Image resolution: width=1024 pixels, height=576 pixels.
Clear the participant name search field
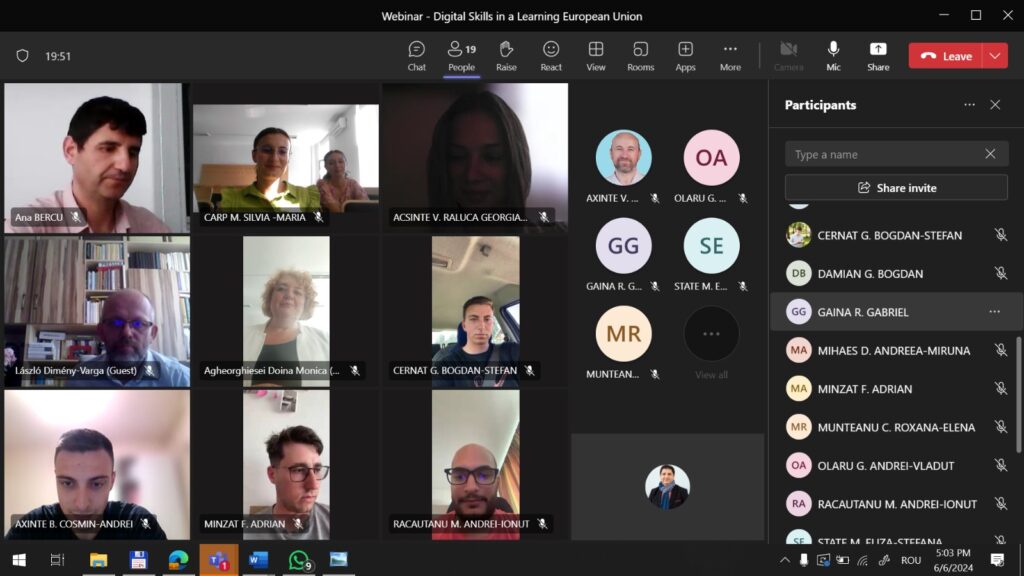[990, 154]
